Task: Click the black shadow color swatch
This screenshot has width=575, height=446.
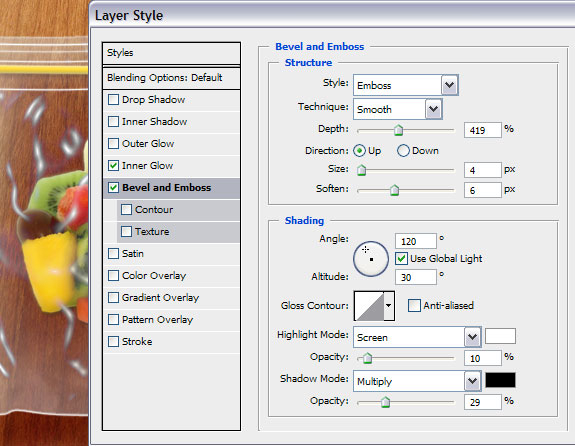Action: click(x=500, y=380)
